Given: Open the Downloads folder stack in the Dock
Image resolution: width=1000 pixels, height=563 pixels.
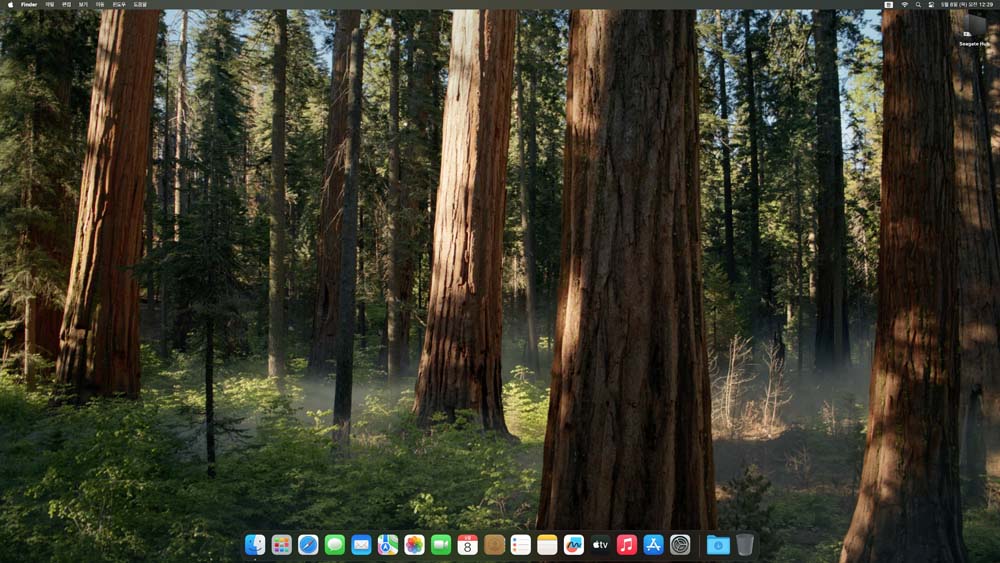Looking at the screenshot, I should (718, 545).
